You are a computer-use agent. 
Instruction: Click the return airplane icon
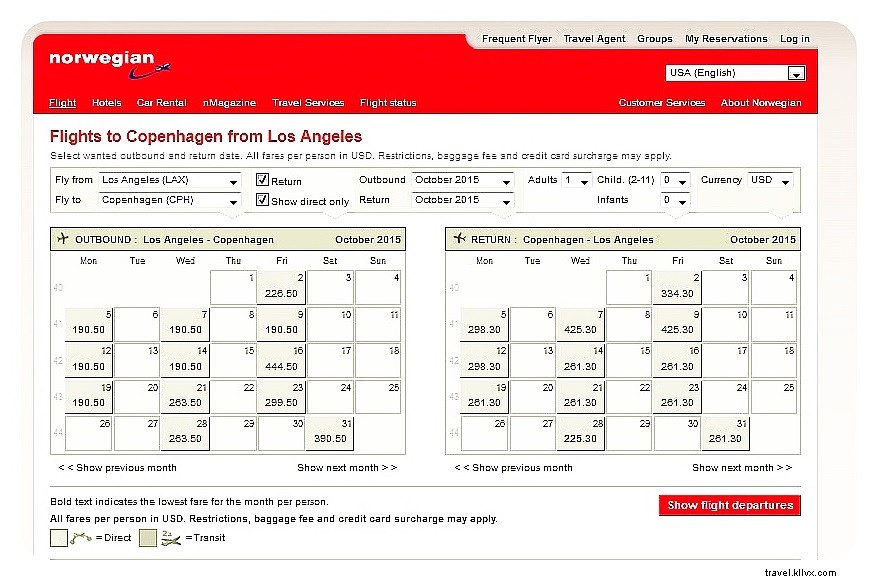click(459, 238)
